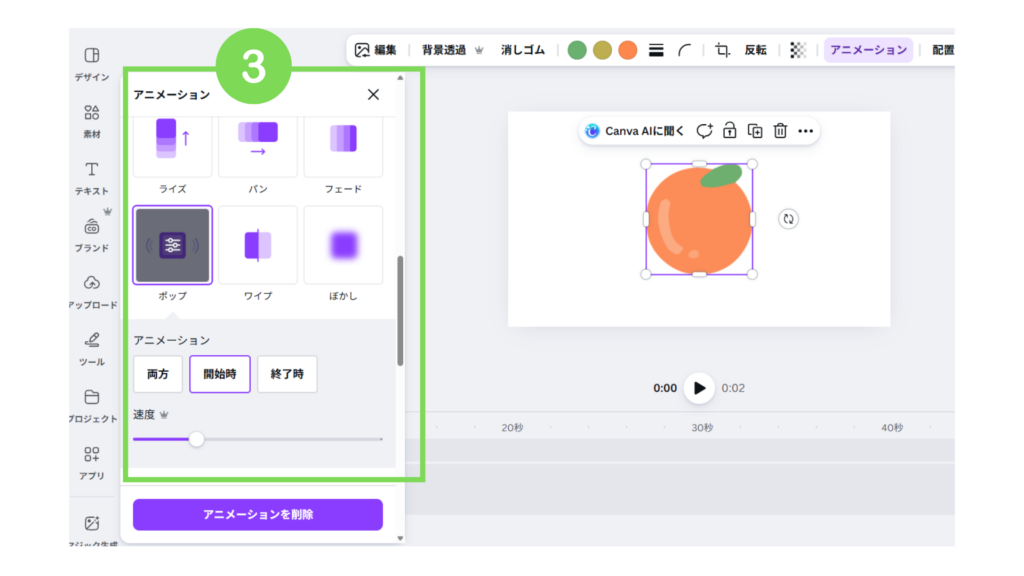The width and height of the screenshot is (1024, 576).
Task: Switch to the アニメーション toolbar tab
Action: [868, 47]
